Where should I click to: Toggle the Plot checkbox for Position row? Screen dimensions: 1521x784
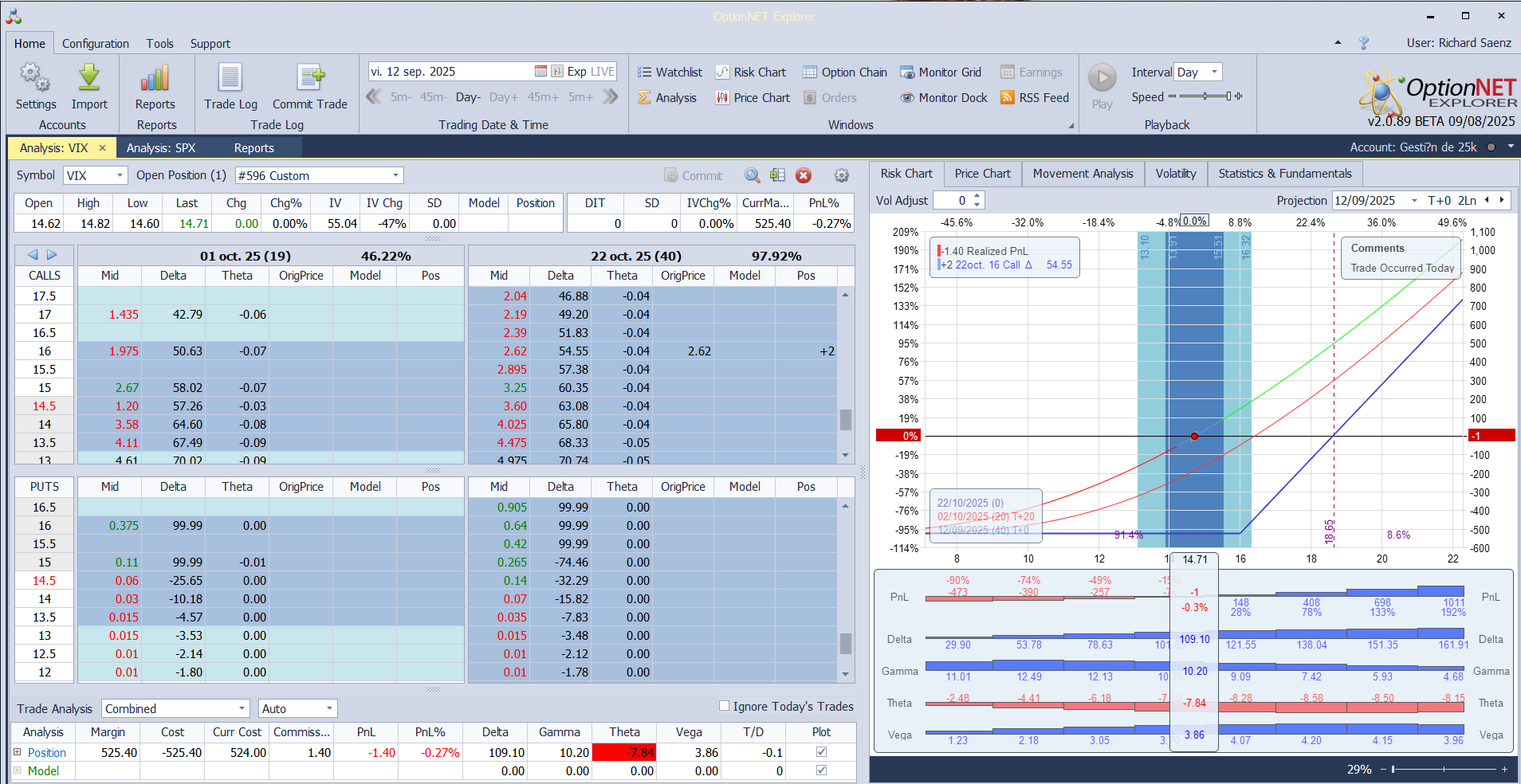[x=821, y=751]
